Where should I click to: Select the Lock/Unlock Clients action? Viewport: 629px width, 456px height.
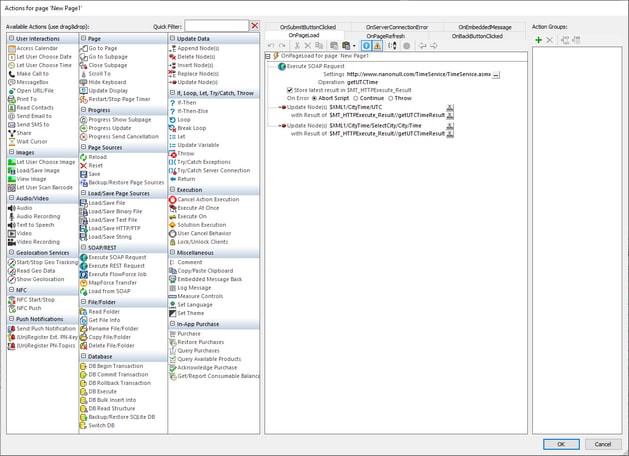pos(199,242)
